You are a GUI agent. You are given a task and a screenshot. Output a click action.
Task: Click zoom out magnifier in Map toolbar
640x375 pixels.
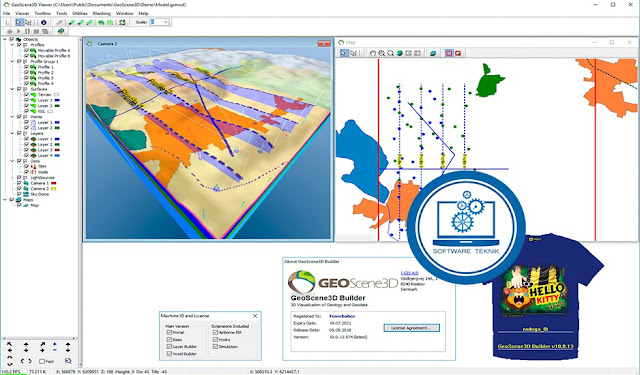391,53
